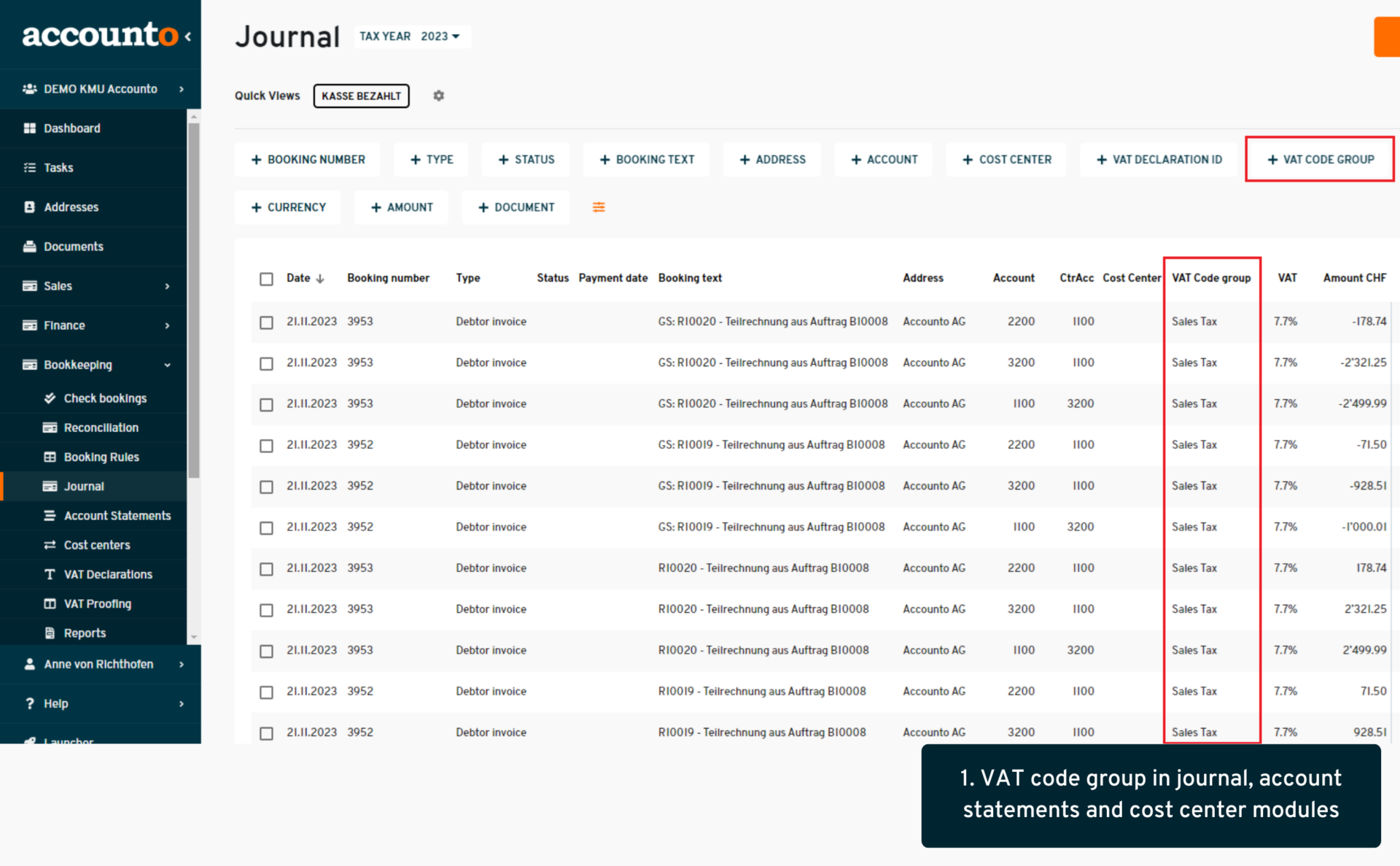This screenshot has height=866, width=1400.
Task: Expand the Help menu chevron
Action: [182, 704]
